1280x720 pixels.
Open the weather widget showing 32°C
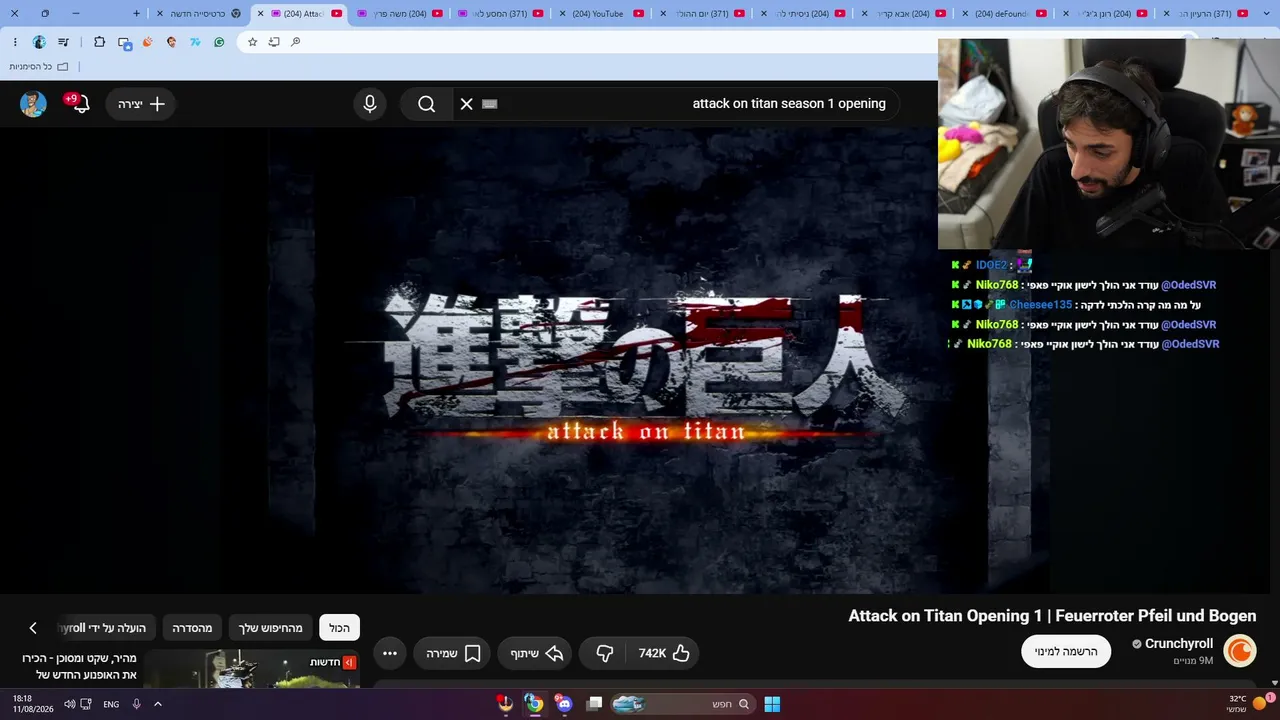pos(1248,704)
